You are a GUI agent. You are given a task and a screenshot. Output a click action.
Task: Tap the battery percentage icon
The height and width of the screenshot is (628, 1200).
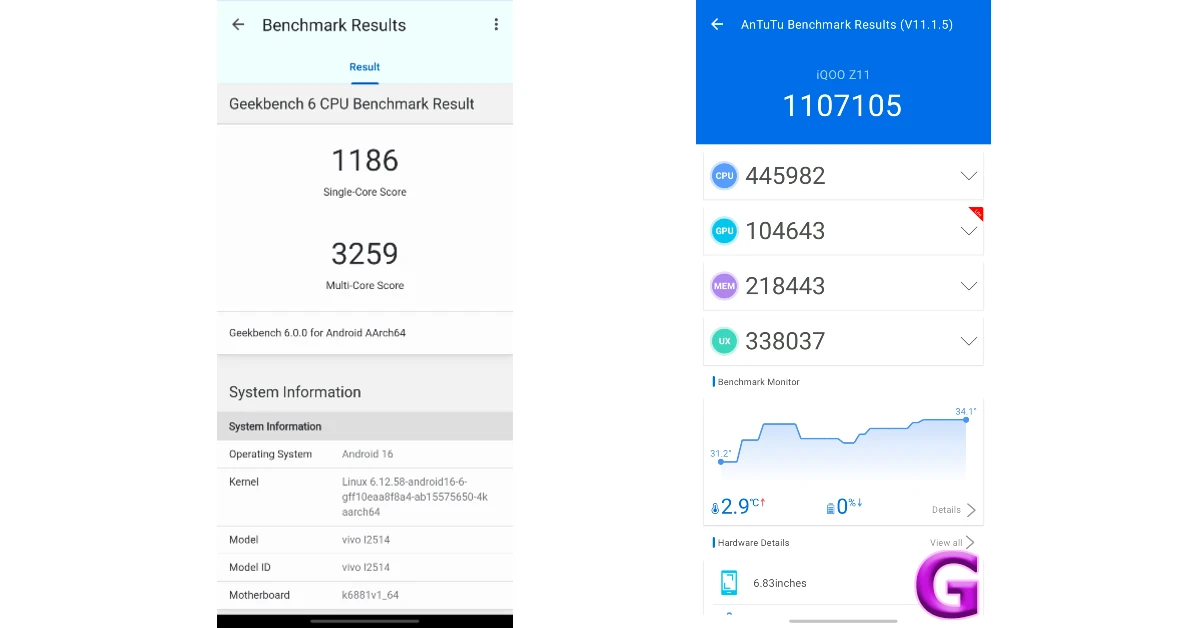pyautogui.click(x=830, y=508)
